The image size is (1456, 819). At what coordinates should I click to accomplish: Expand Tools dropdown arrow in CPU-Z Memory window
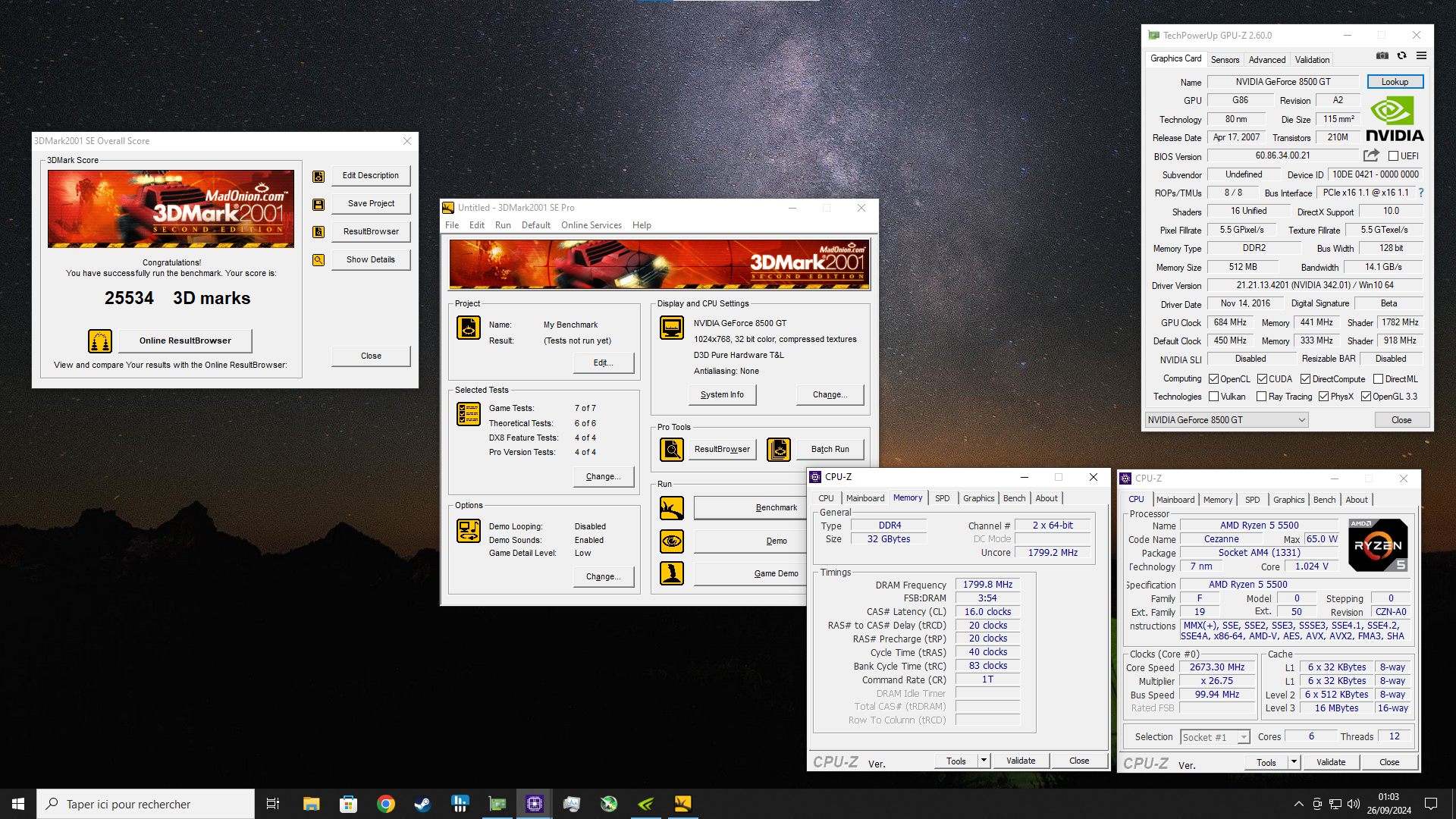coord(984,761)
